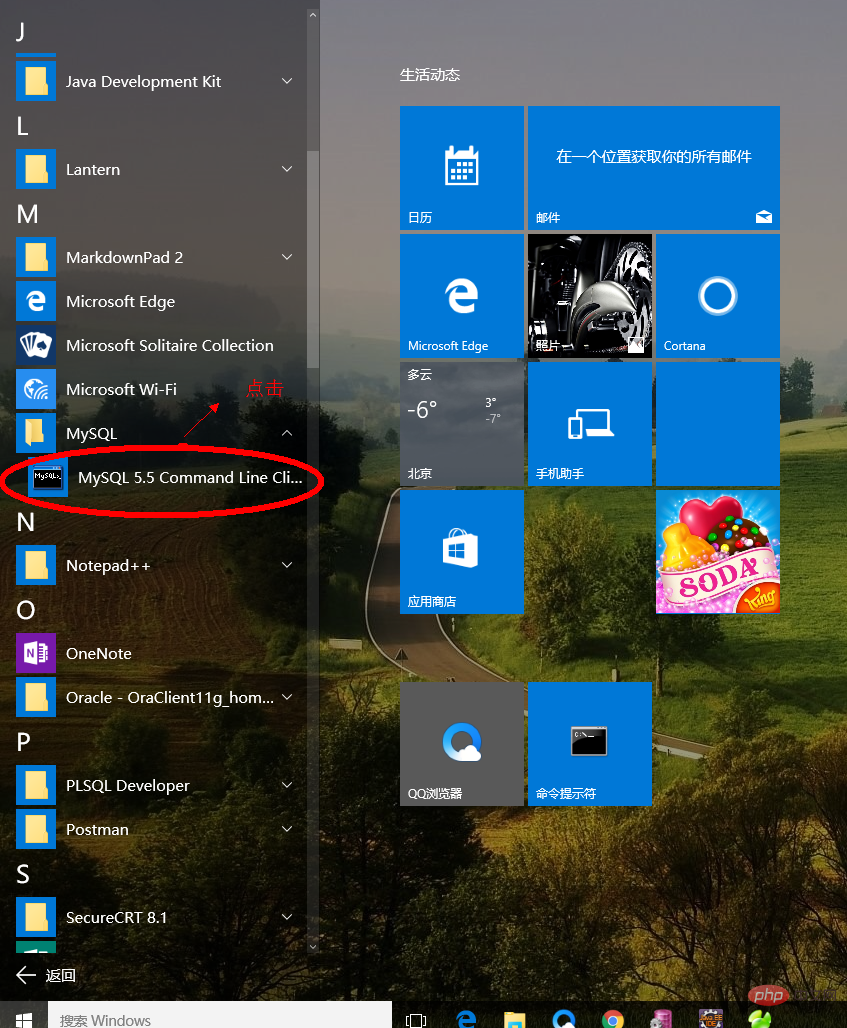Go back with the 返回 button
The height and width of the screenshot is (1028, 847).
46,976
